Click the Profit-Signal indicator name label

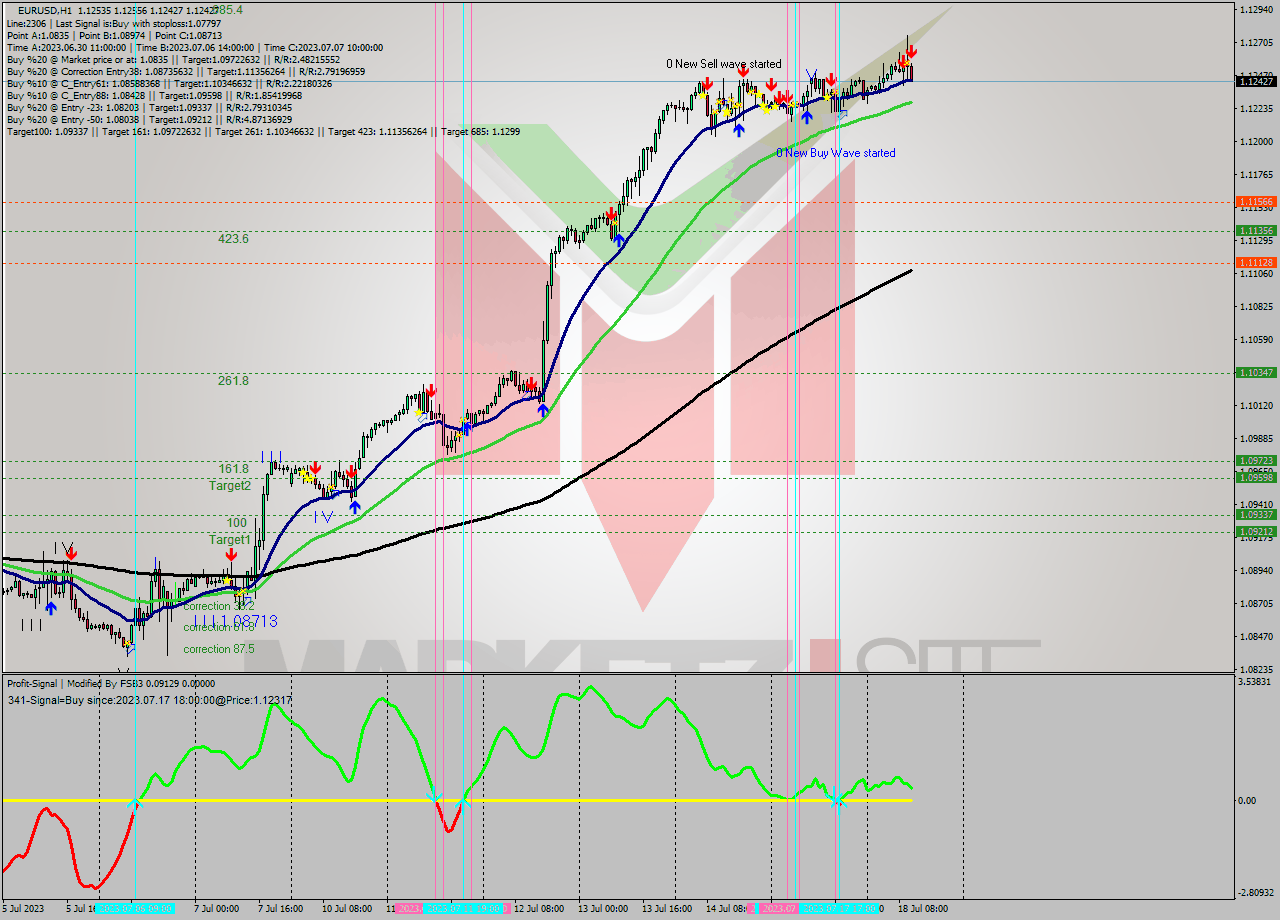30,685
